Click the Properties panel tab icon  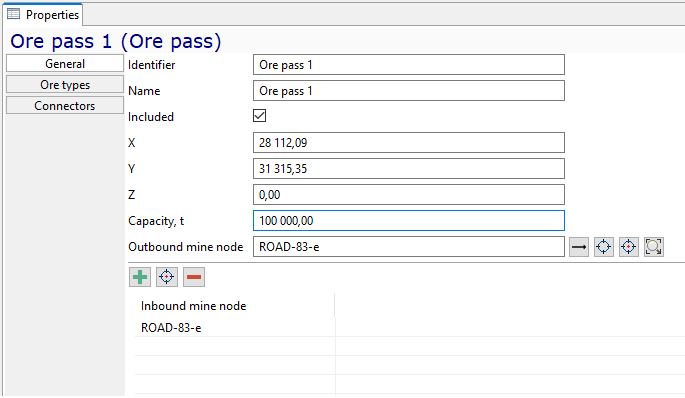tap(14, 14)
